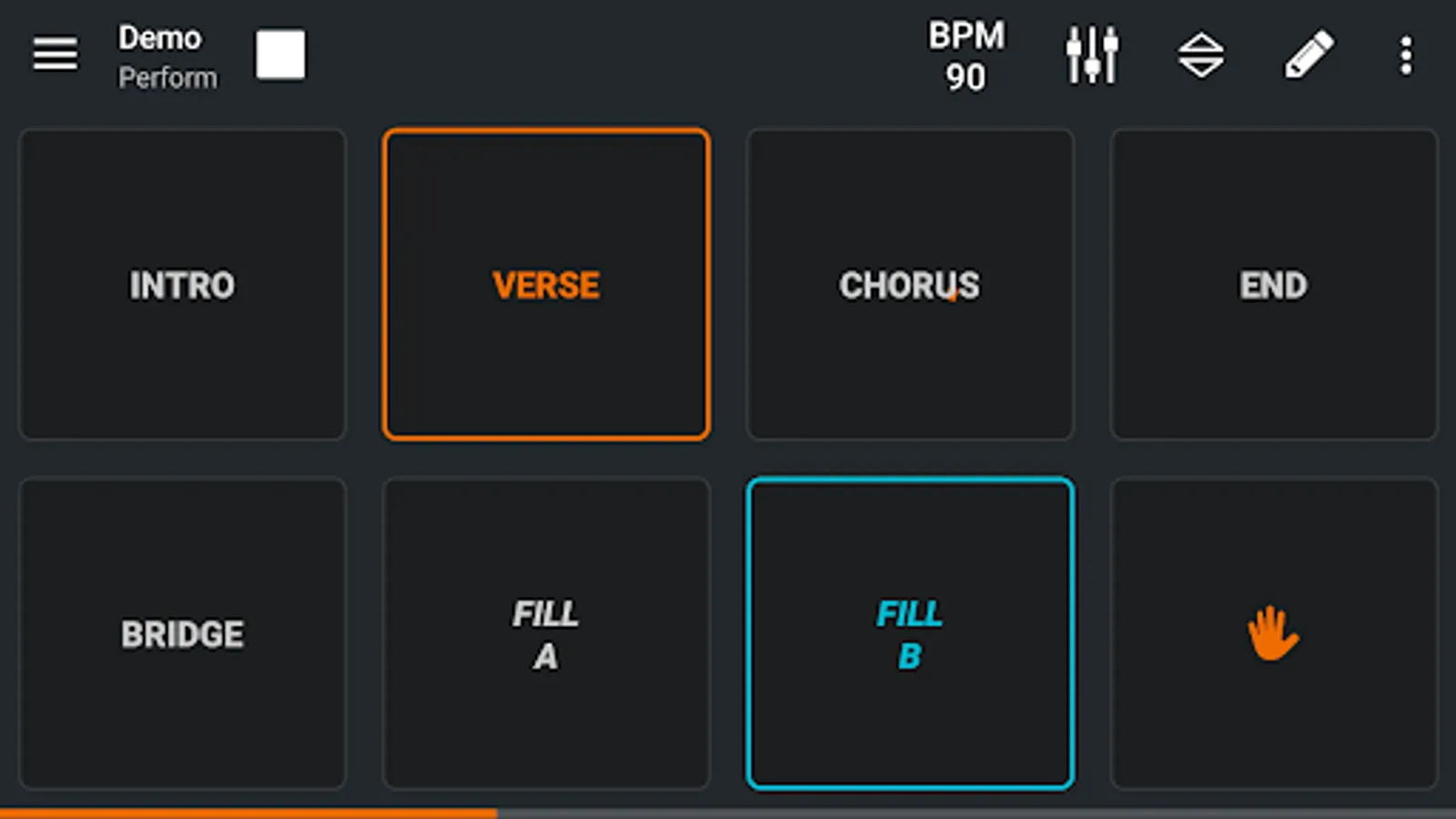
Task: Open the Demo Perform mode title
Action: coord(168,56)
